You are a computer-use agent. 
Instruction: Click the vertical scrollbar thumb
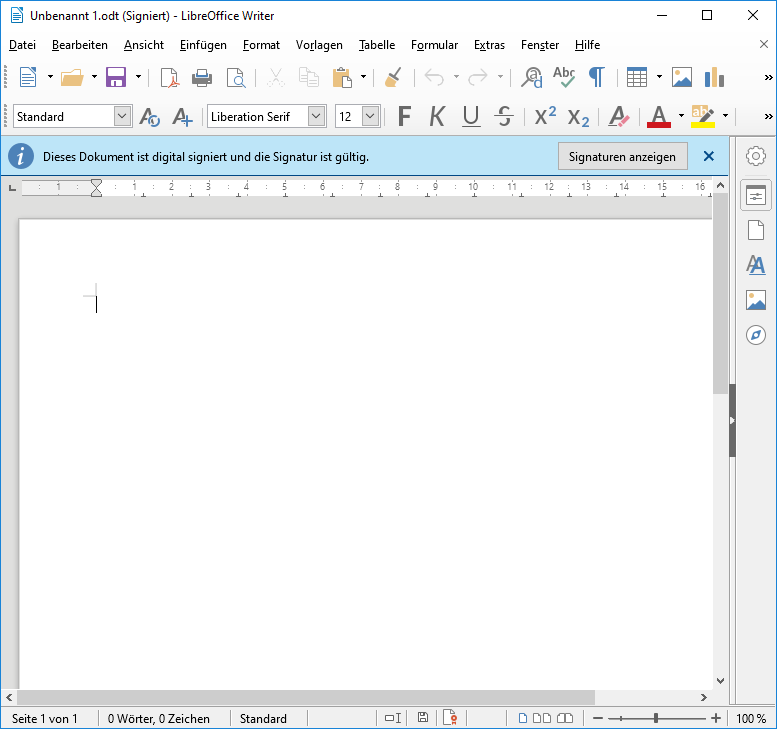pyautogui.click(x=720, y=293)
